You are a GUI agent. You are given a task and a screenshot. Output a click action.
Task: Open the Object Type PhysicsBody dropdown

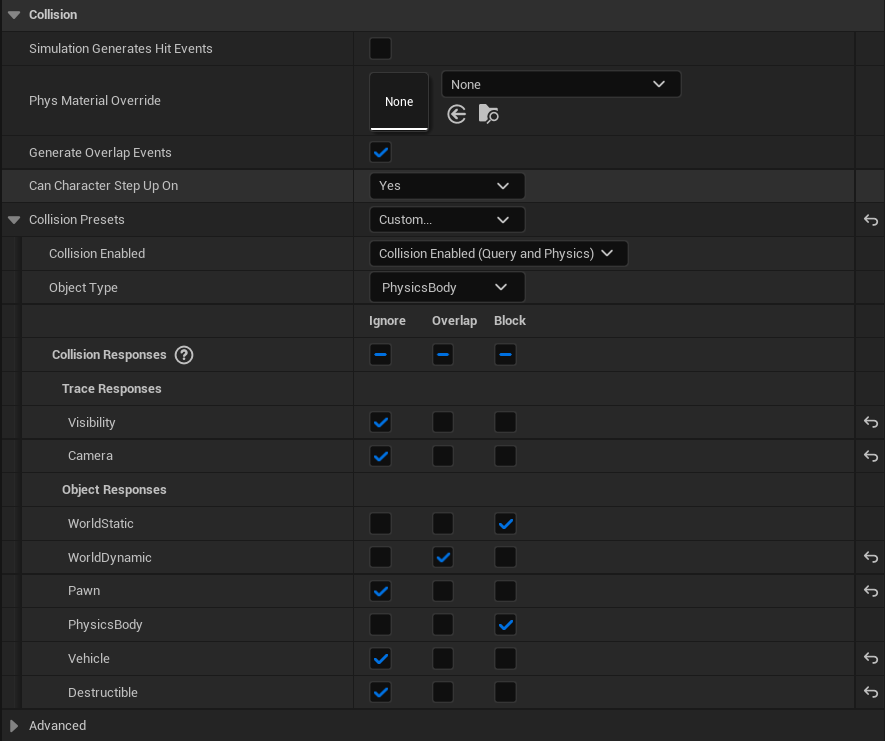pyautogui.click(x=447, y=287)
